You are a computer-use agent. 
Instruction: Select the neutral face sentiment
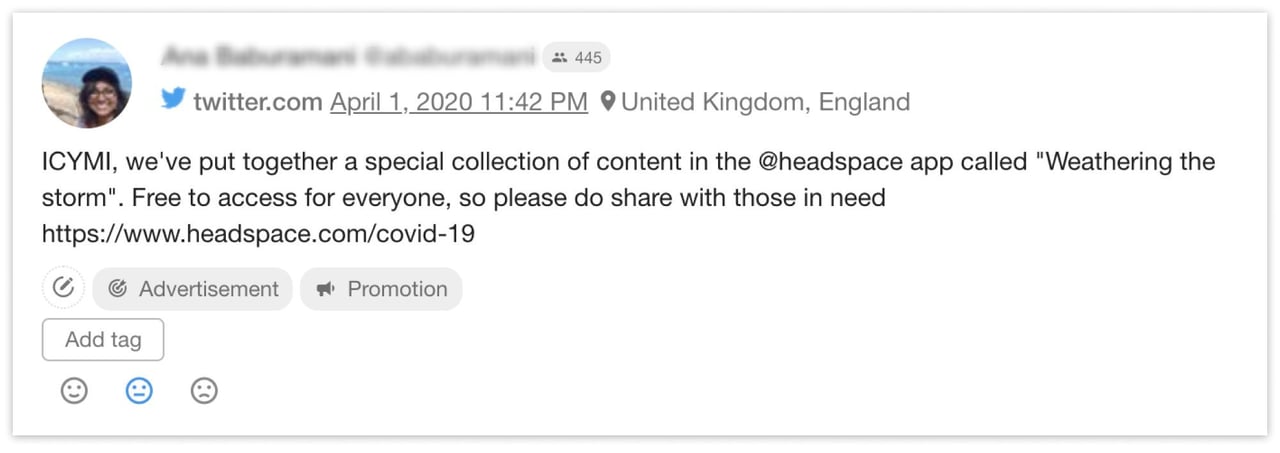pyautogui.click(x=139, y=390)
